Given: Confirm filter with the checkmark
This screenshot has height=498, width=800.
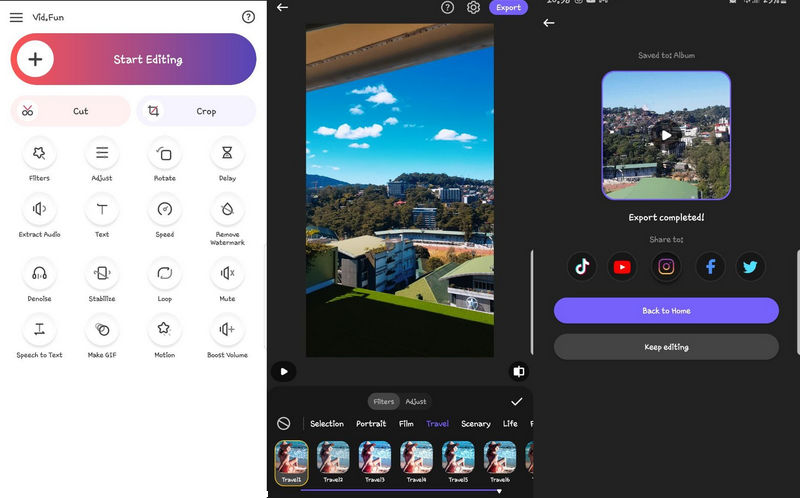Looking at the screenshot, I should point(516,402).
